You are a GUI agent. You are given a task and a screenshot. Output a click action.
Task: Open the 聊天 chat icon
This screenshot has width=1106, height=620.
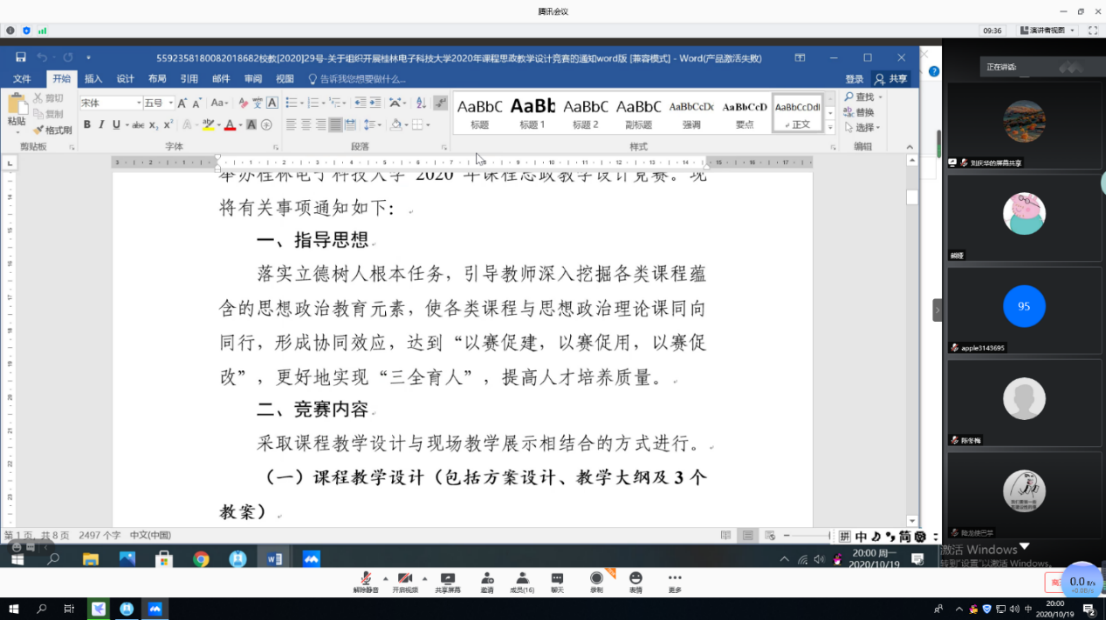557,579
